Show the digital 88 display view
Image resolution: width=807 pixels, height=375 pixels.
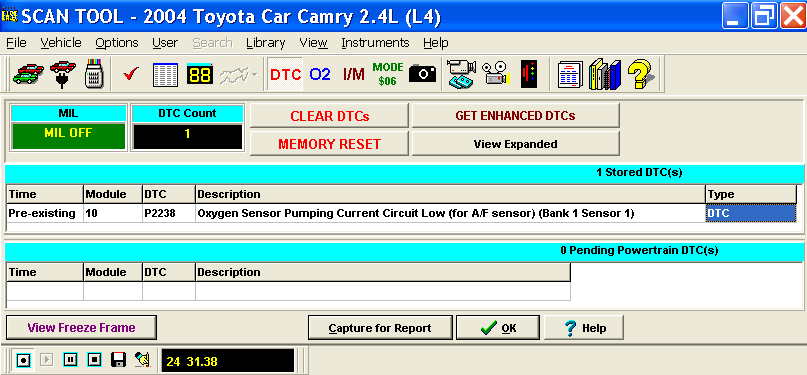pos(199,75)
